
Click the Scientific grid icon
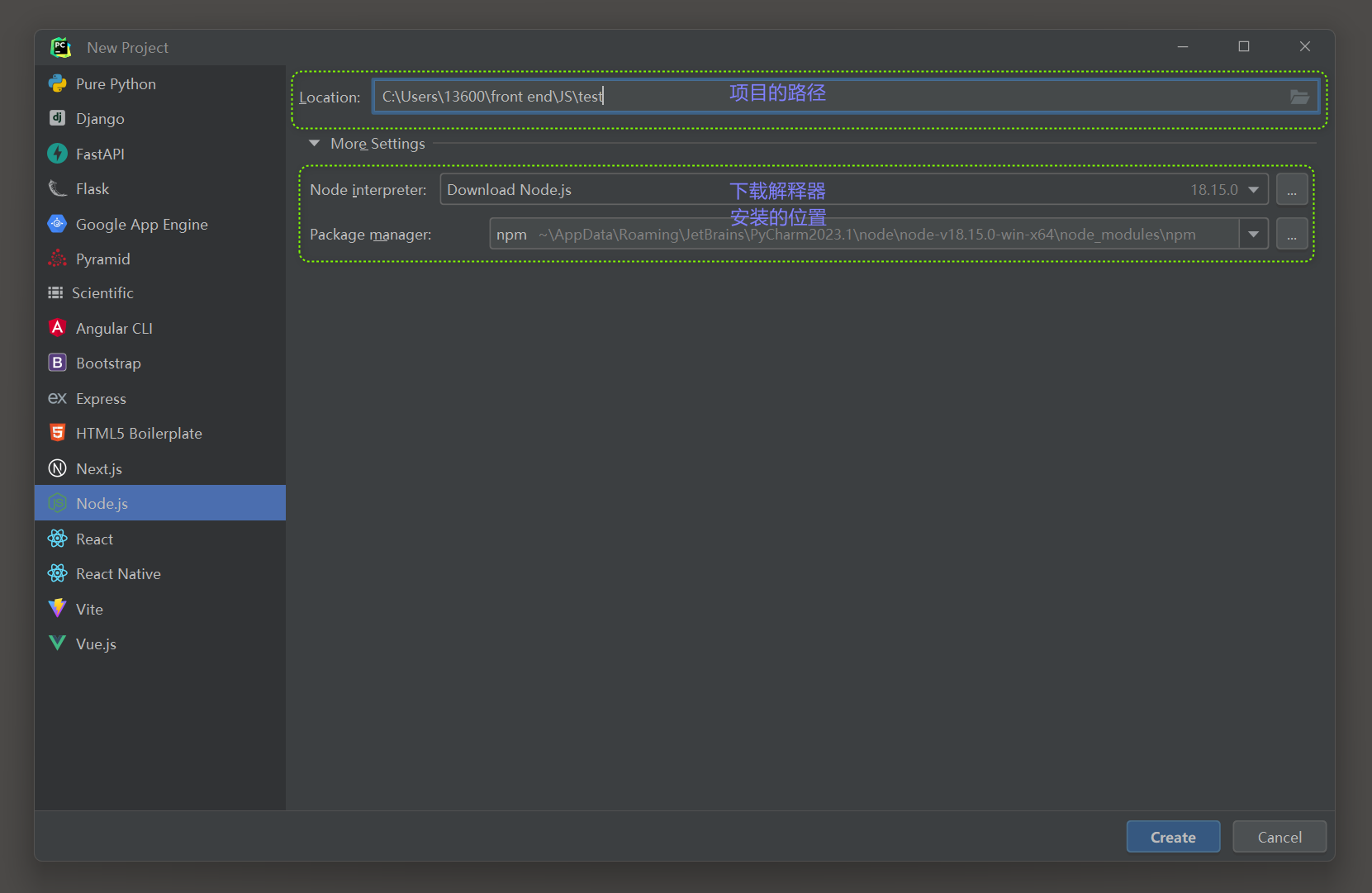55,292
